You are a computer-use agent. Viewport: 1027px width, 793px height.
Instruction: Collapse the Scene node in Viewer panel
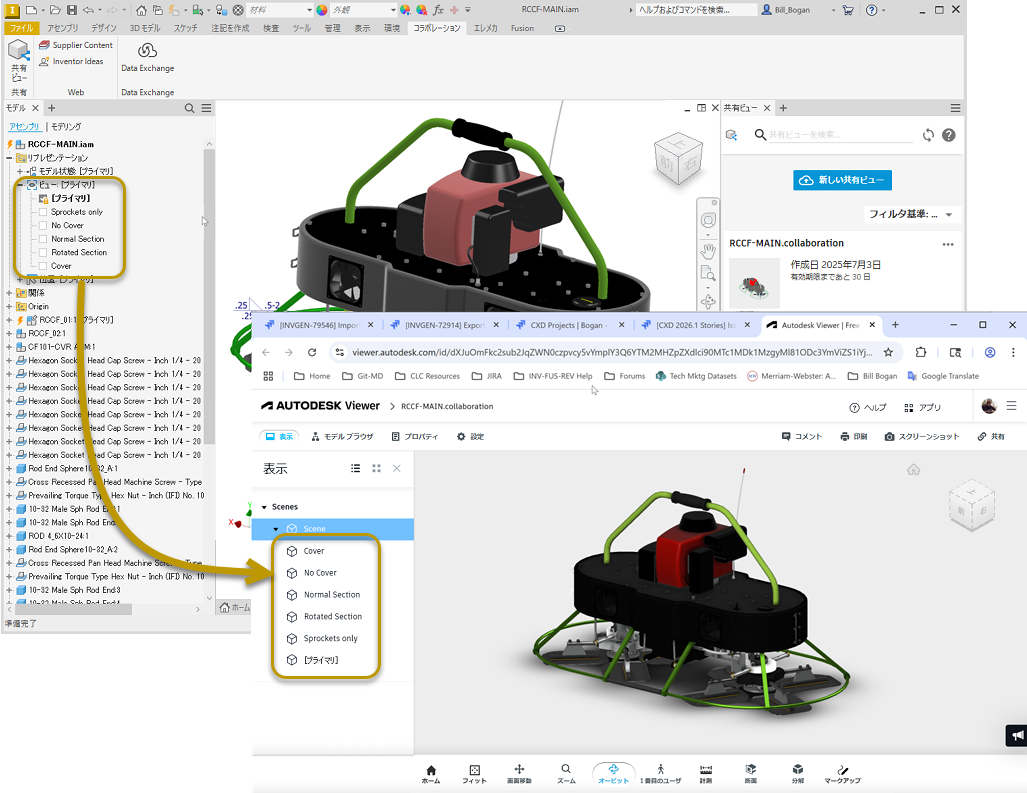(276, 528)
